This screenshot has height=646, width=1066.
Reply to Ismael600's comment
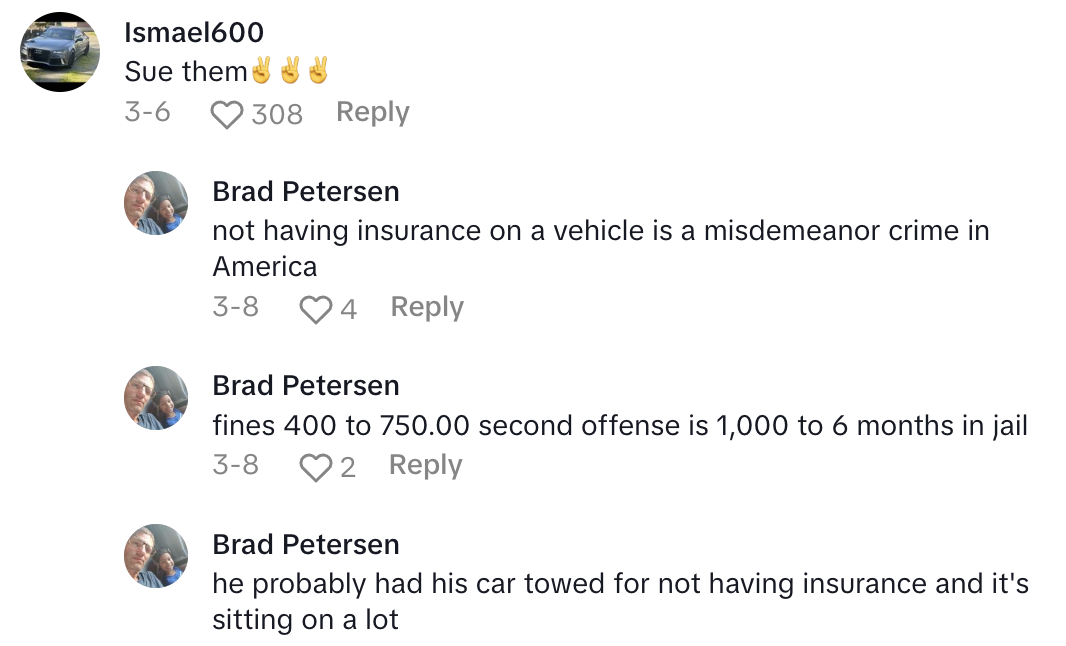tap(372, 112)
